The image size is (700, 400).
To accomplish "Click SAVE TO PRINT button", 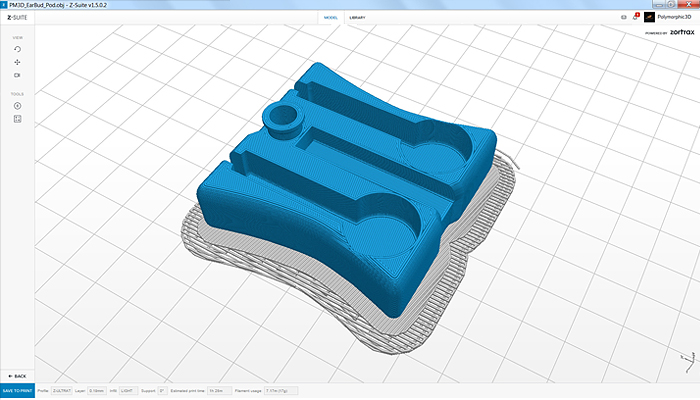I will point(17,391).
